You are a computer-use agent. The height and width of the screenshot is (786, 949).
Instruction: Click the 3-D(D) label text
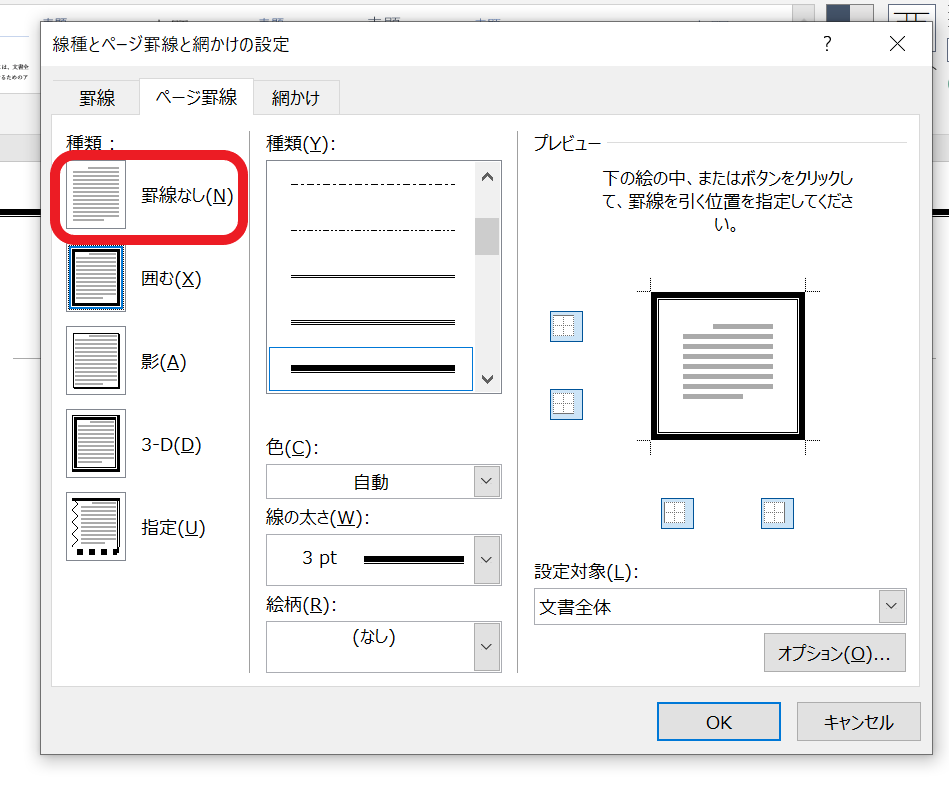pyautogui.click(x=171, y=444)
